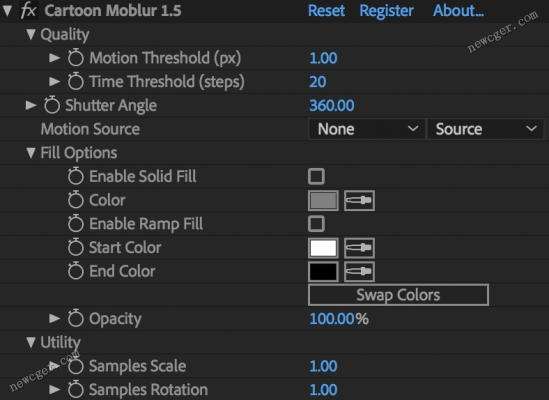
Task: Click the Swap Colors button
Action: (398, 295)
